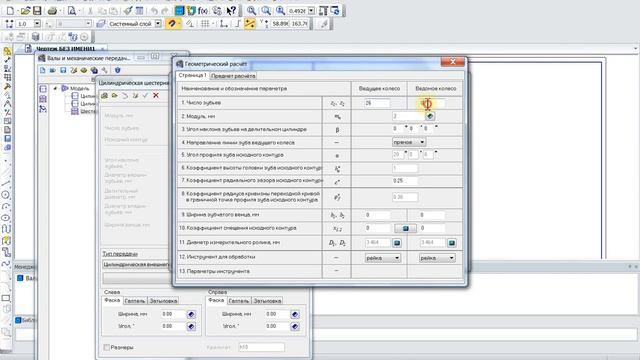This screenshot has width=640, height=360.
Task: Click the Zoom out magnifier icon
Action: [x=266, y=11]
